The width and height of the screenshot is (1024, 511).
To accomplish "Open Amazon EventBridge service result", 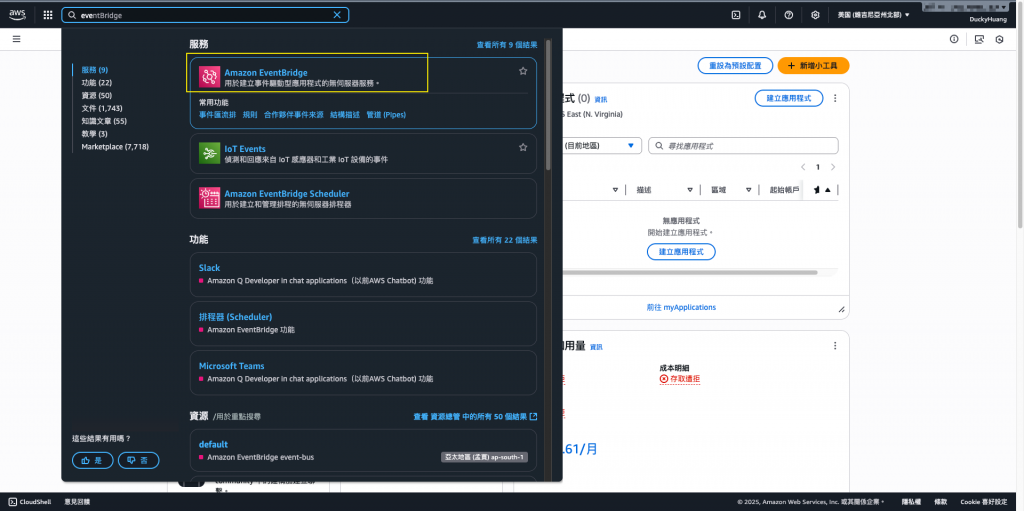I will tap(266, 73).
